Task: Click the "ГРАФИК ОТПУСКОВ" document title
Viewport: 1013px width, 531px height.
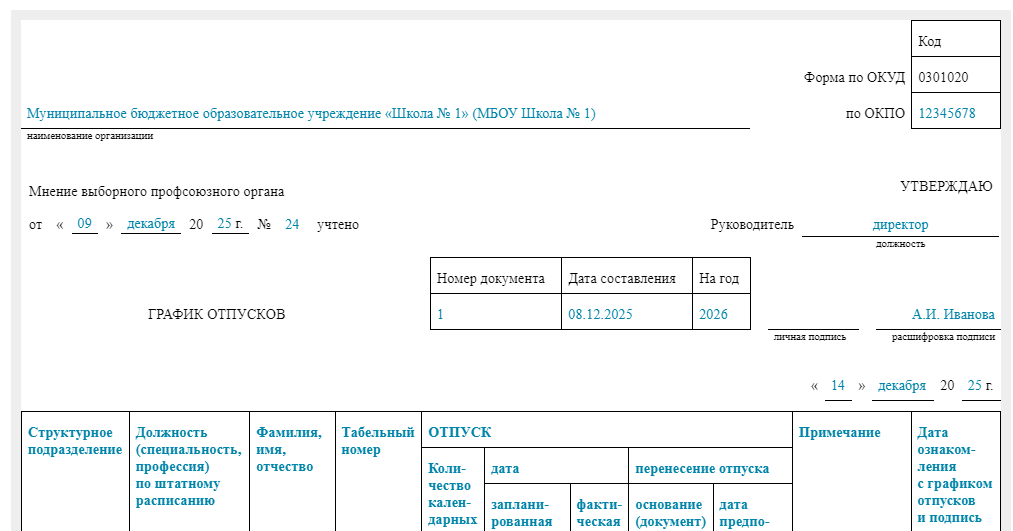Action: click(x=216, y=314)
